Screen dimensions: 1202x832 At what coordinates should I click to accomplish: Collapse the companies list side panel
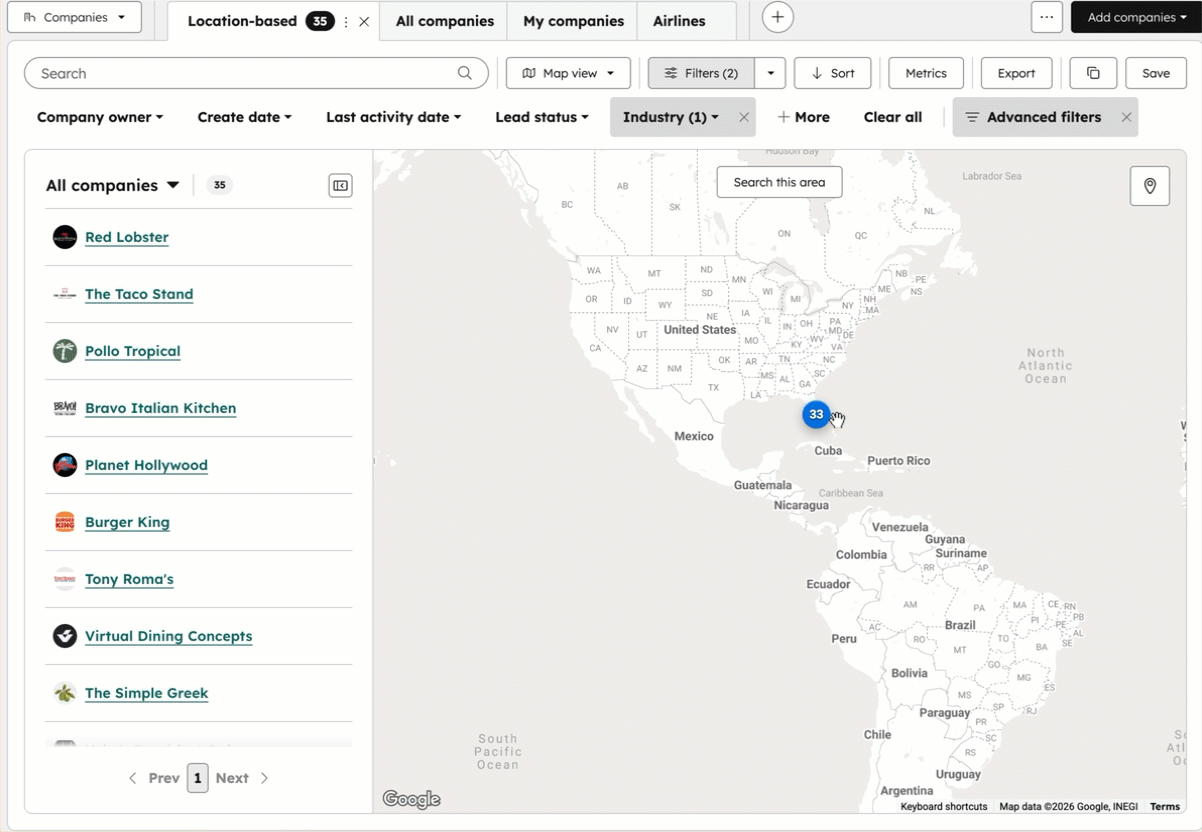340,185
